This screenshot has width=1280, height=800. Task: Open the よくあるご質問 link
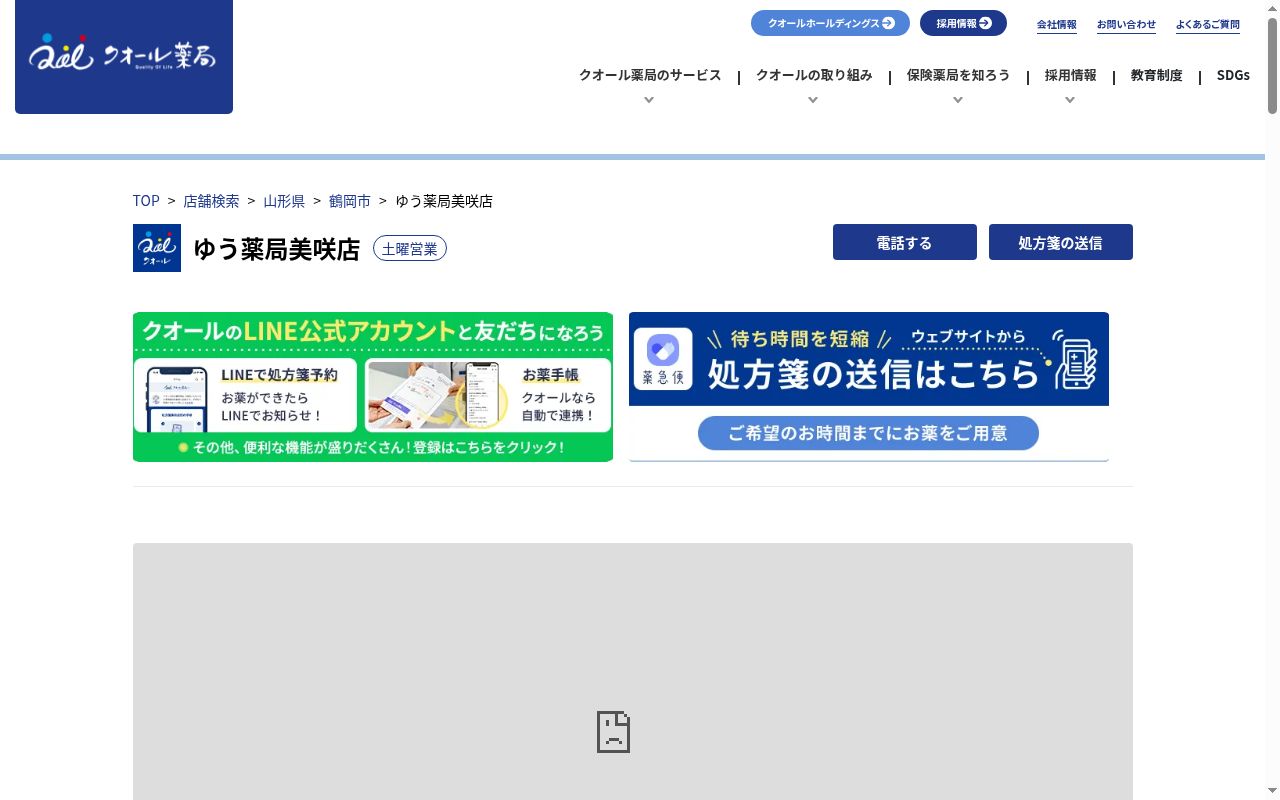pyautogui.click(x=1208, y=24)
